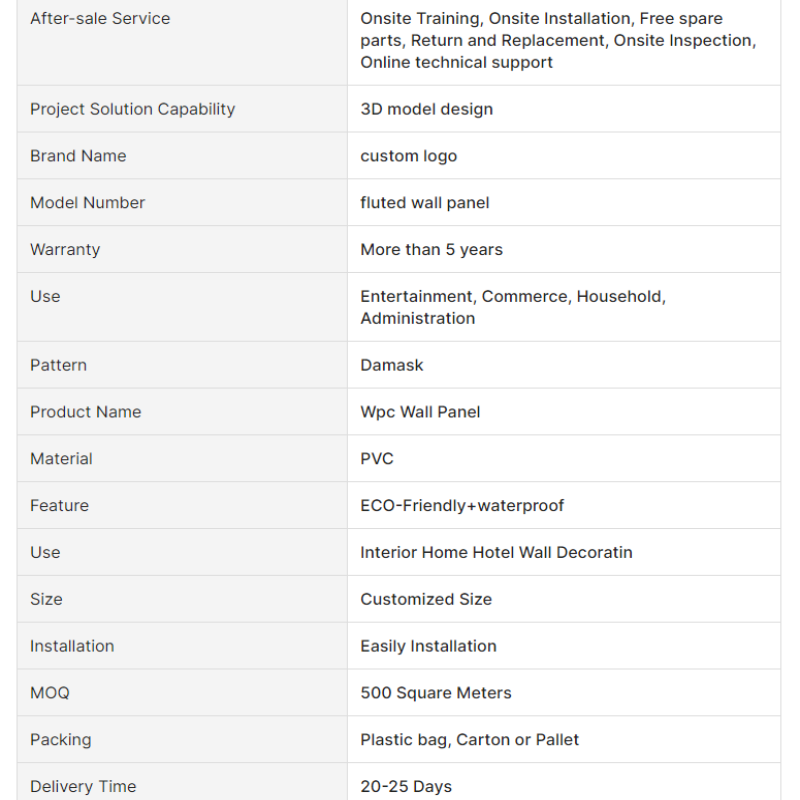Click the Model Number label
Screen dimensions: 800x800
87,203
